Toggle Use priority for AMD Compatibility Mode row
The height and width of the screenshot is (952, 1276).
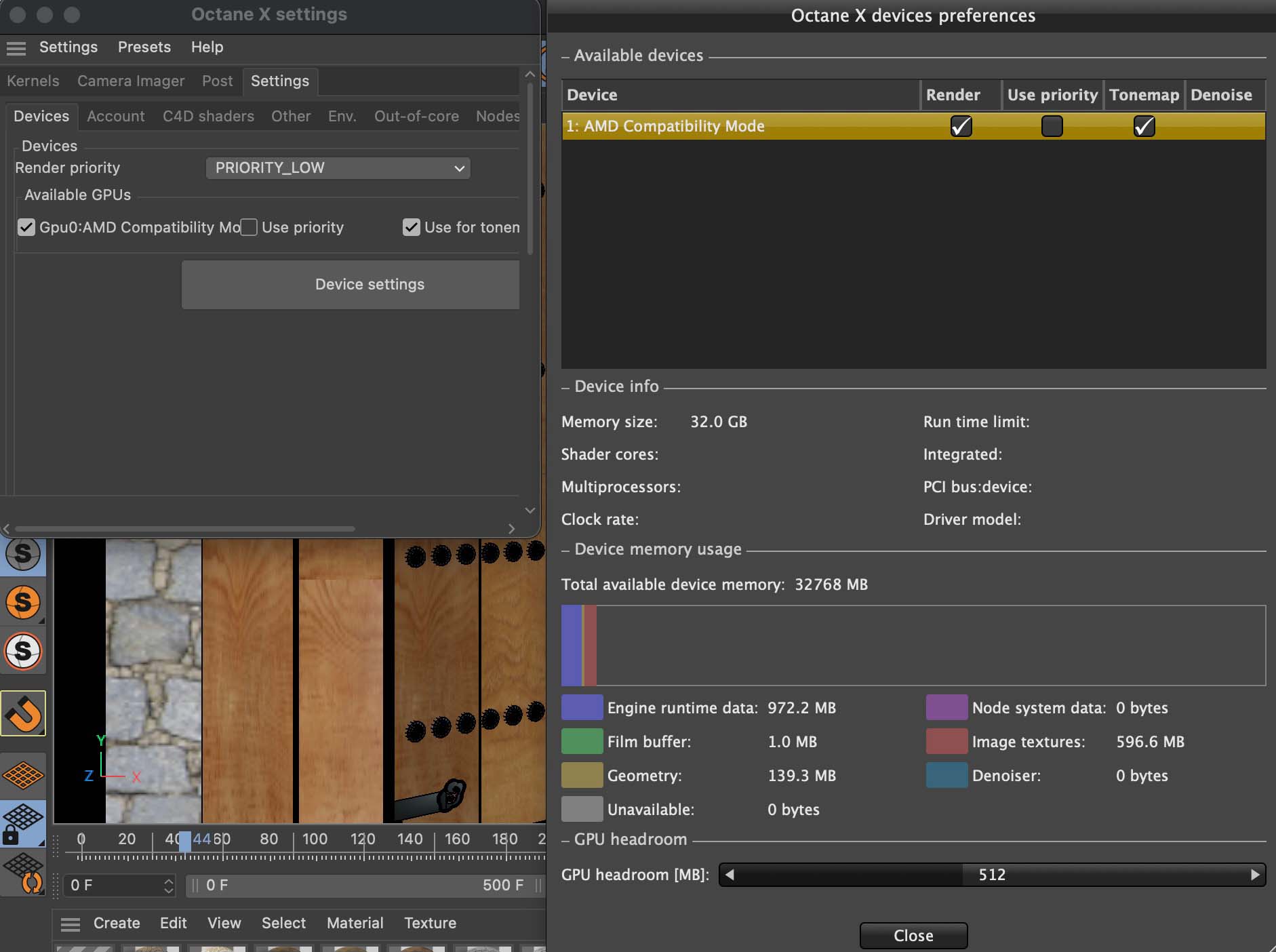pyautogui.click(x=1052, y=126)
